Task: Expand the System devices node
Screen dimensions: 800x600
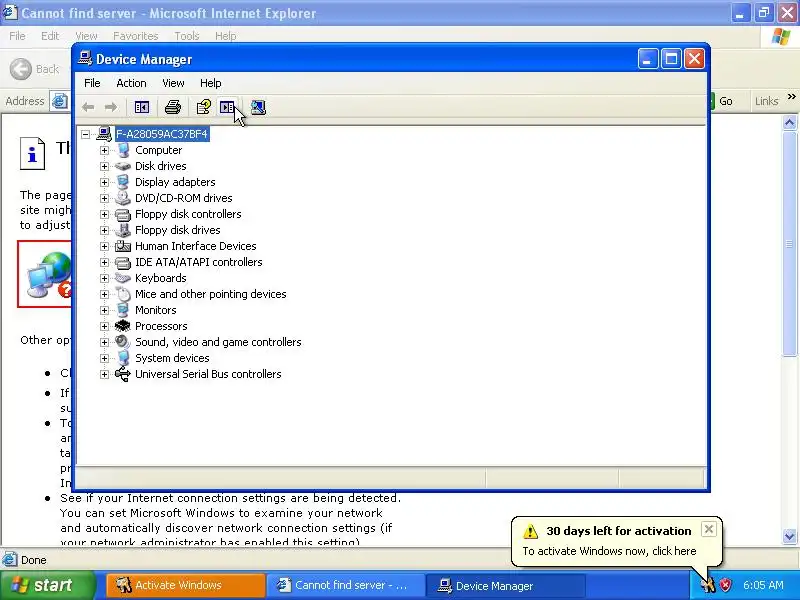Action: click(x=105, y=358)
